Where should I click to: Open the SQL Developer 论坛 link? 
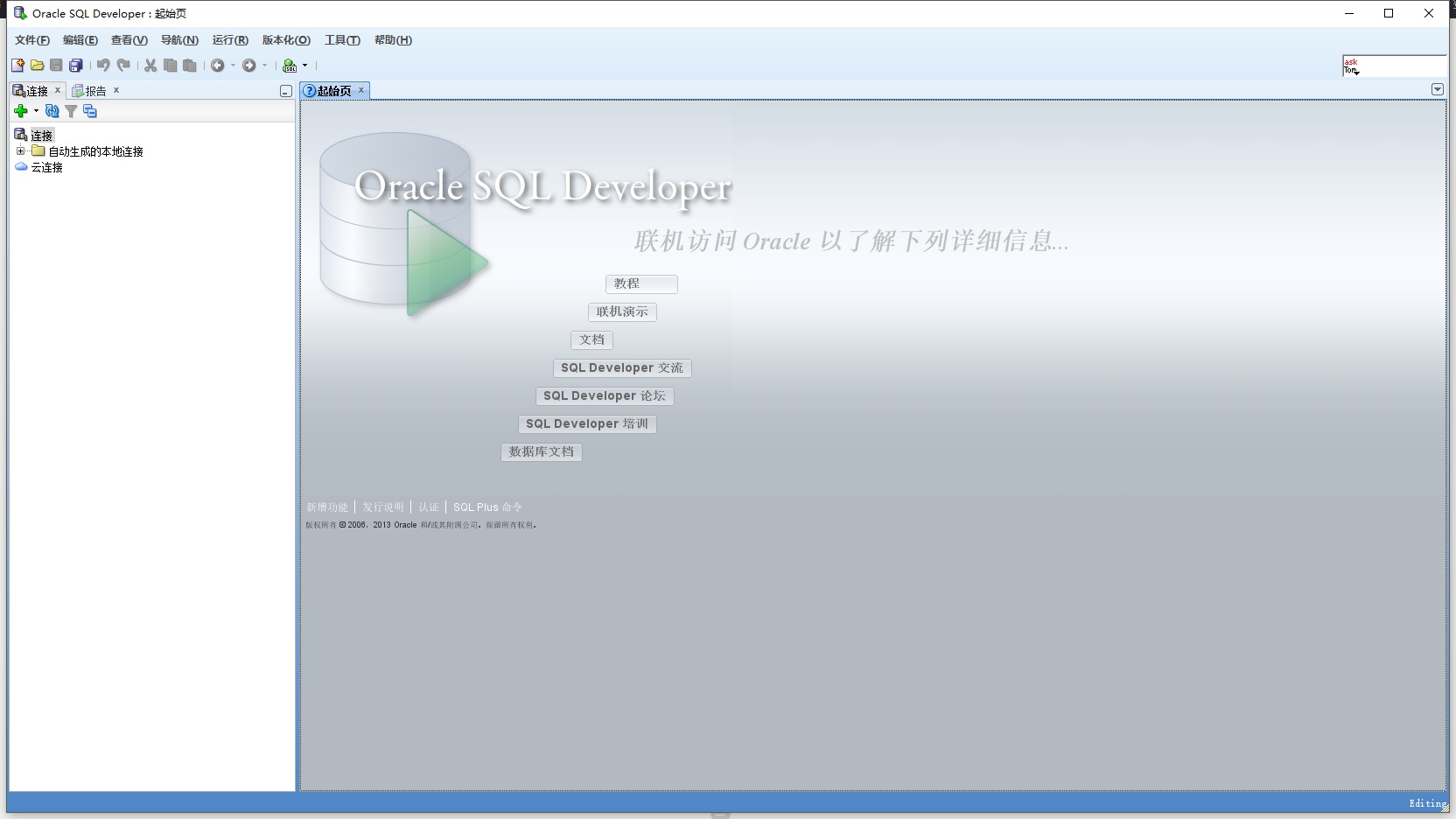click(x=605, y=395)
